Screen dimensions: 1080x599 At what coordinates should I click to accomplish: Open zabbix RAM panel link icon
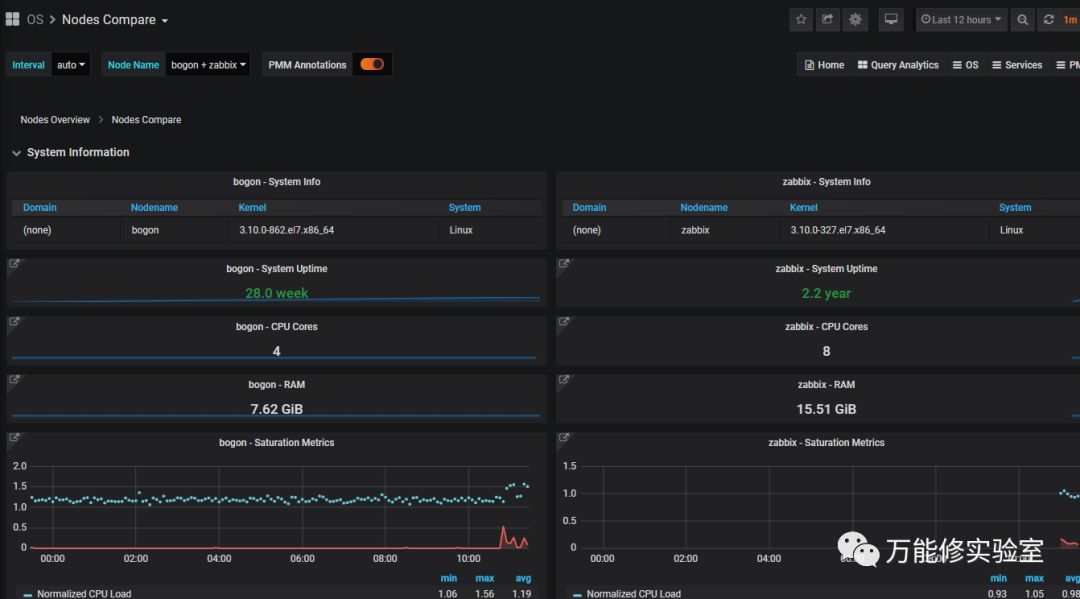pos(564,379)
